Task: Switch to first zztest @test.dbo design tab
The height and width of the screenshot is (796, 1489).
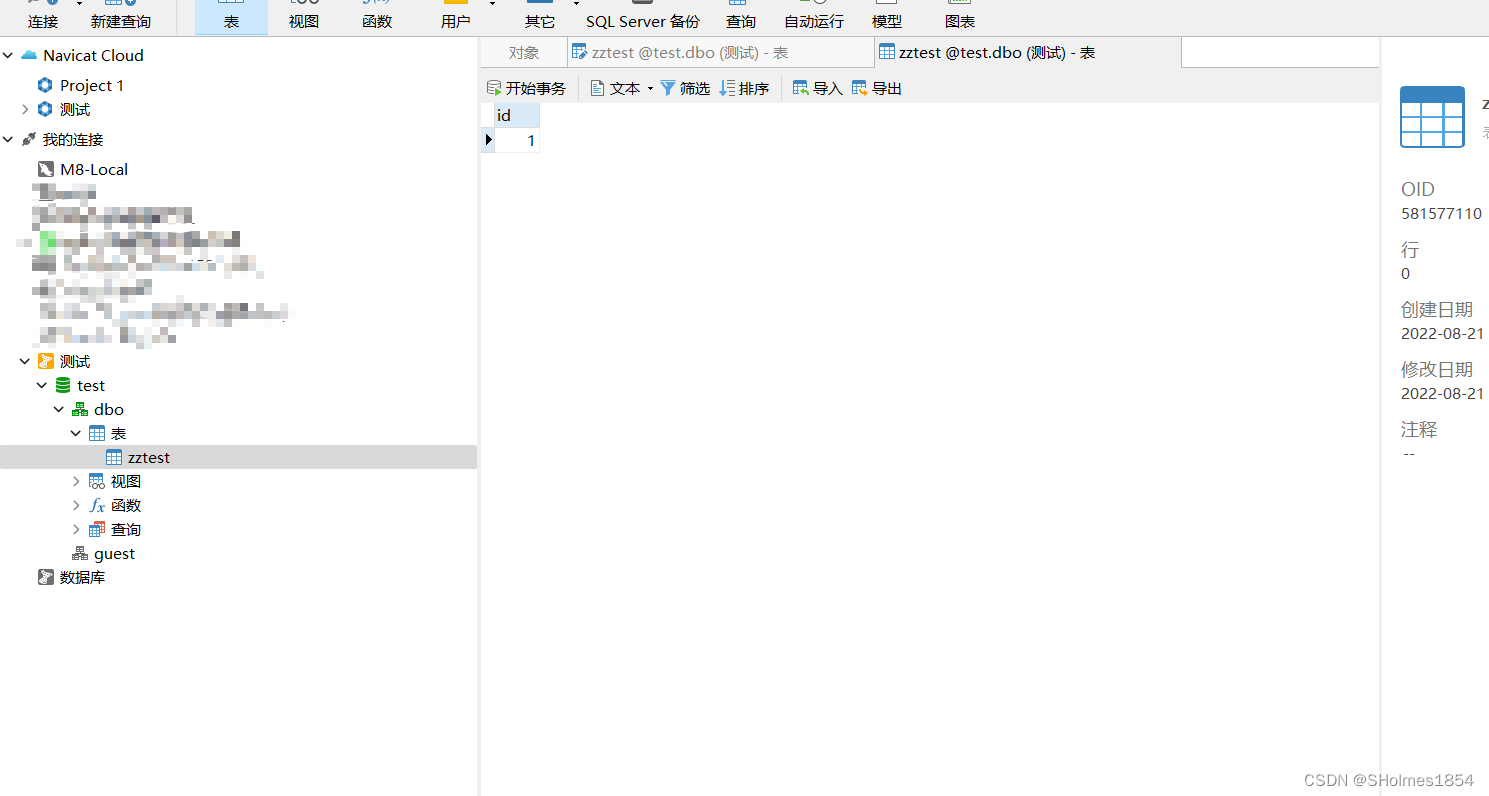Action: tap(720, 53)
